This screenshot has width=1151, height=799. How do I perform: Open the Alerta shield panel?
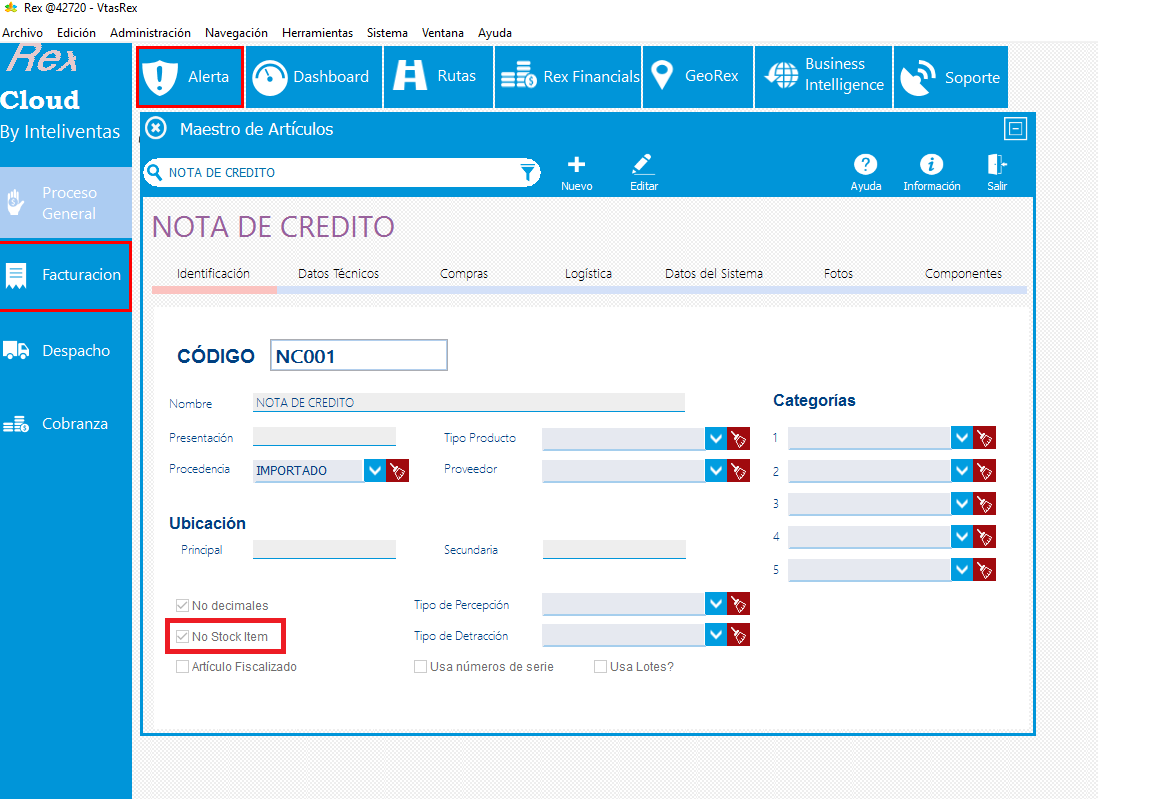tap(189, 76)
